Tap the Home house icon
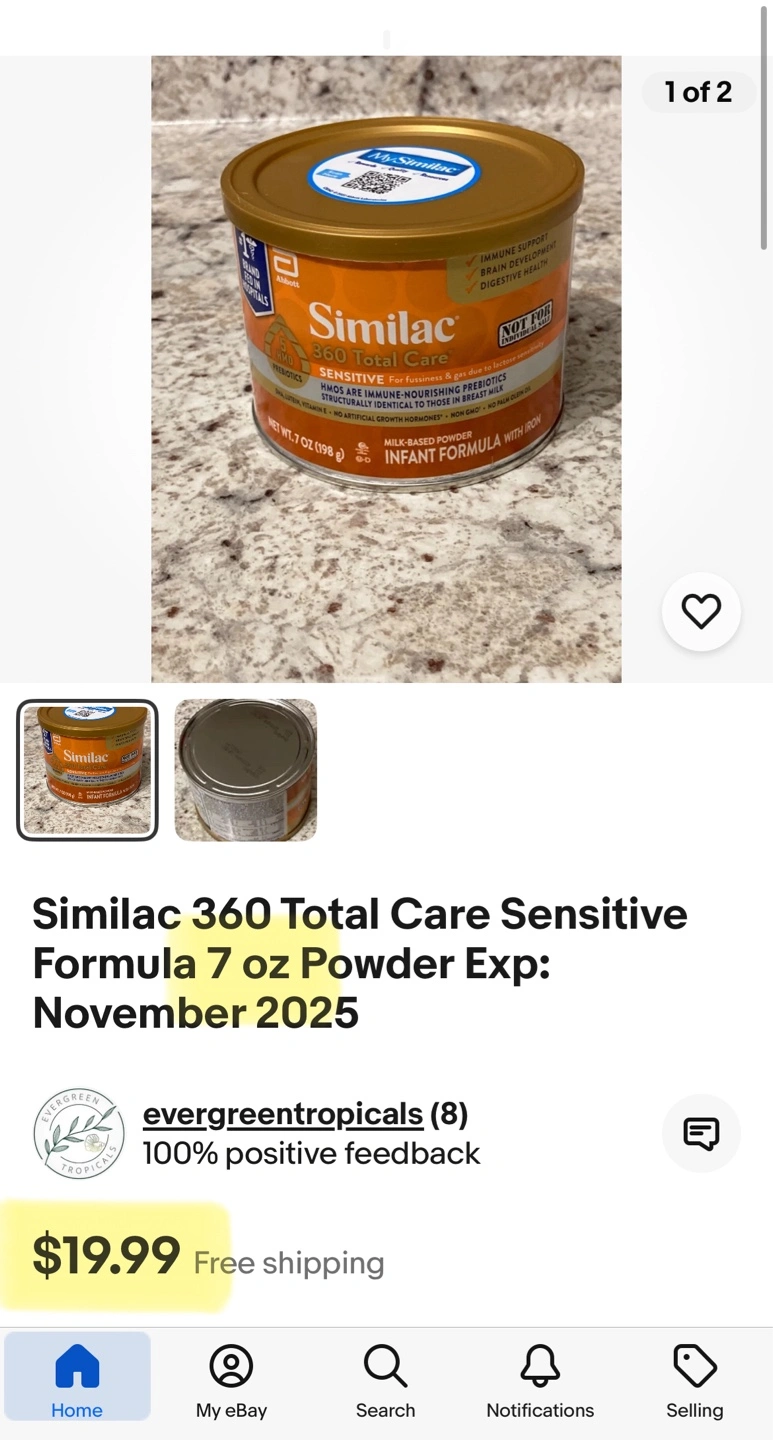773x1440 pixels. [x=77, y=1366]
